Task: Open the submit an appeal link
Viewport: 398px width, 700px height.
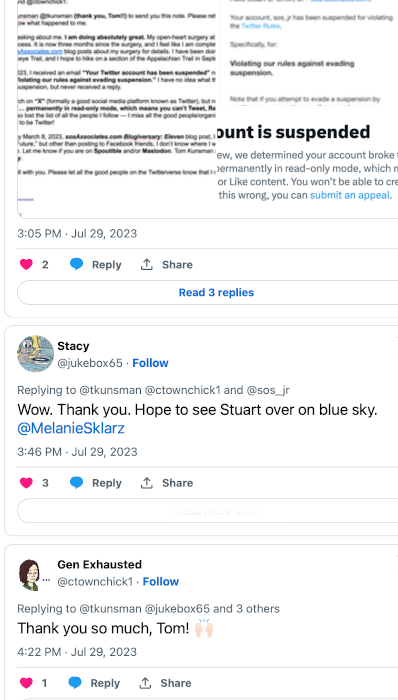Action: tap(350, 195)
